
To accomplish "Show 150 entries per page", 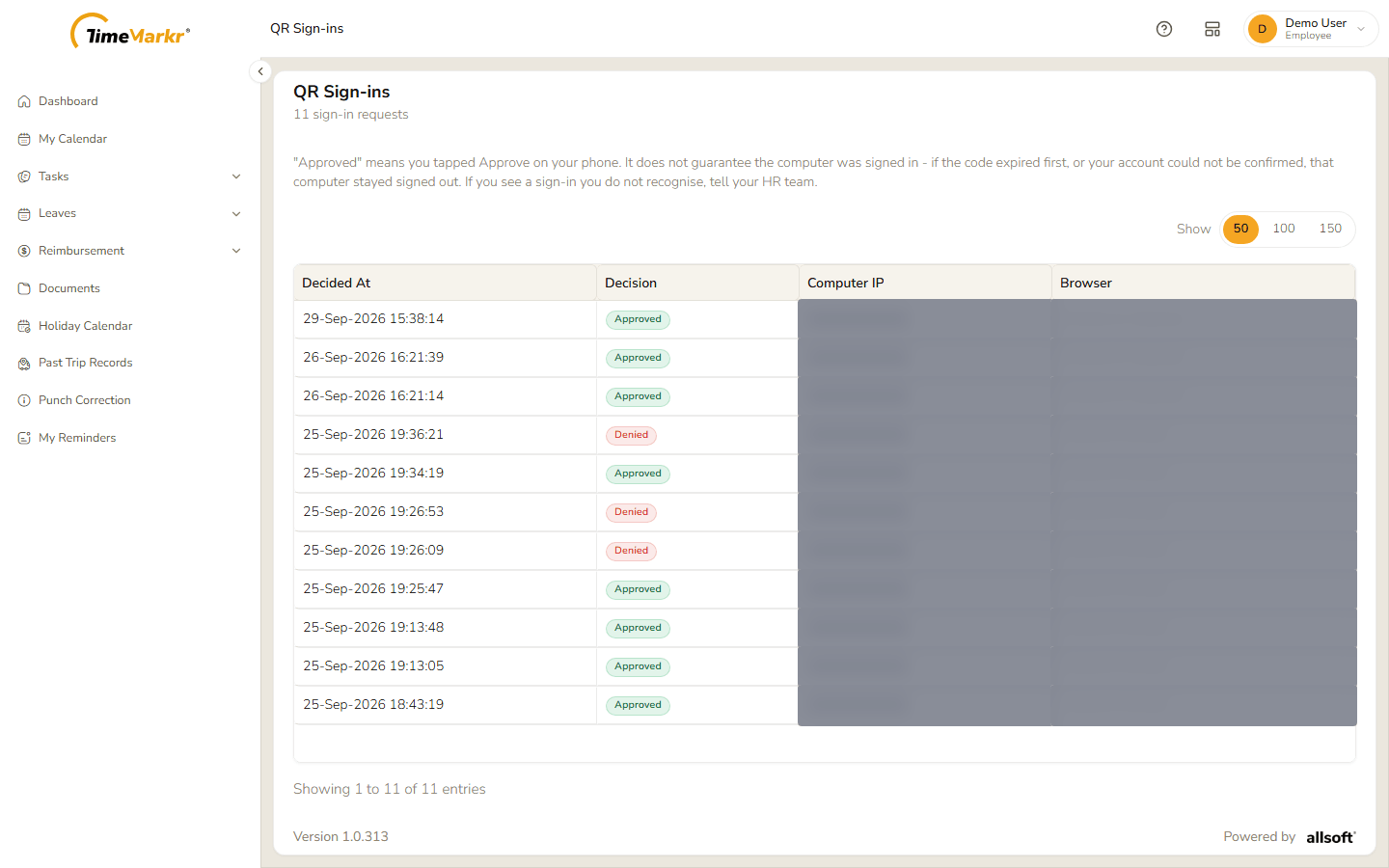I will tap(1330, 229).
